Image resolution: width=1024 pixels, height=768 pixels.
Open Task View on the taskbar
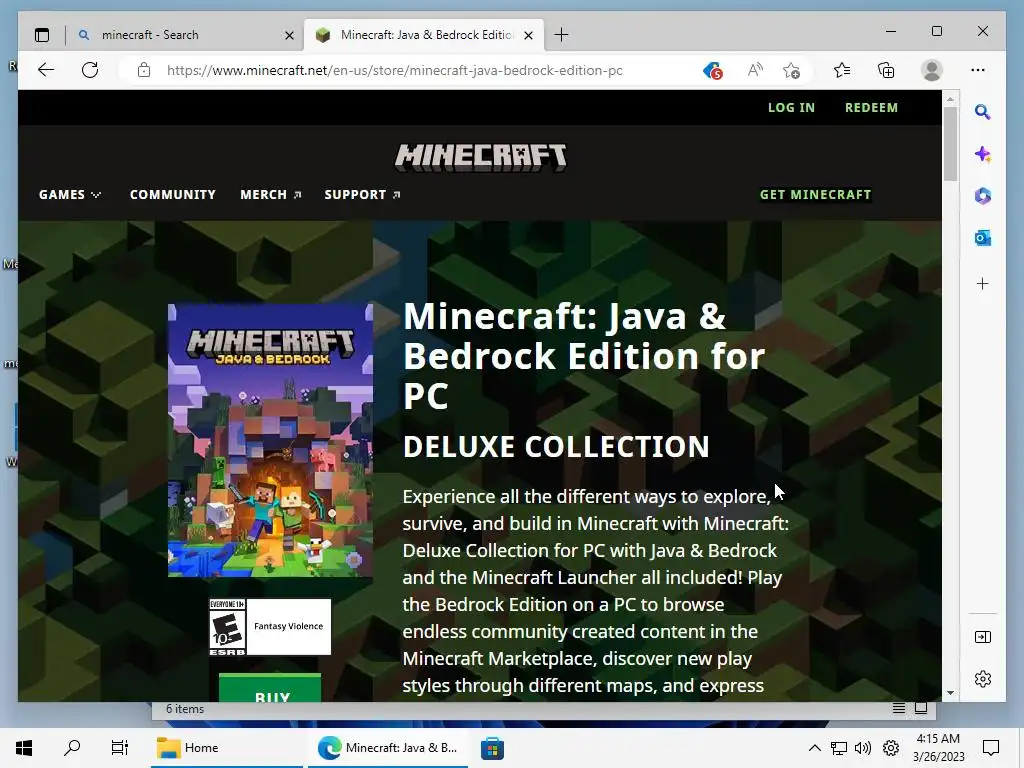click(120, 748)
